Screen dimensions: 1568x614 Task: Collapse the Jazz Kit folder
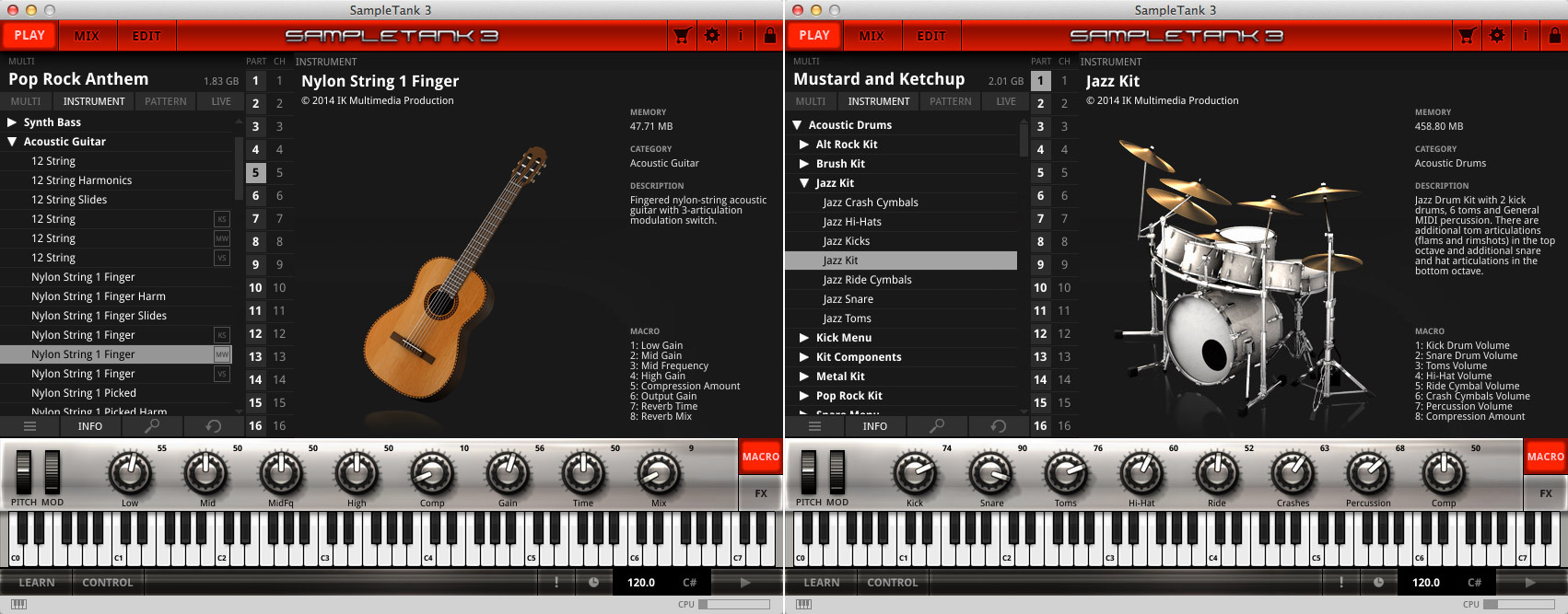click(804, 183)
